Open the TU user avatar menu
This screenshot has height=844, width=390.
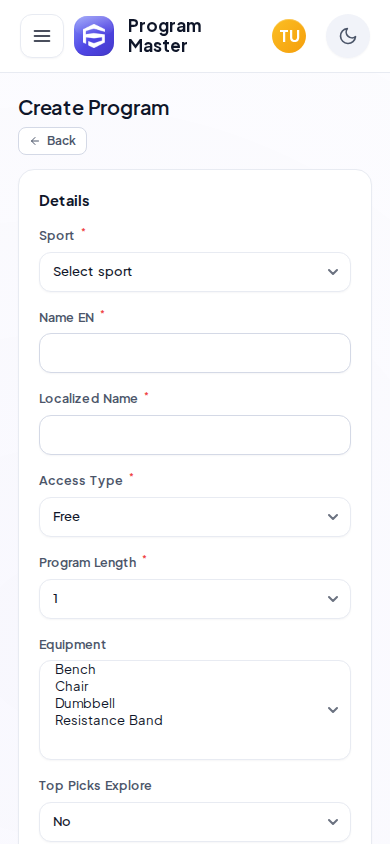tap(289, 36)
